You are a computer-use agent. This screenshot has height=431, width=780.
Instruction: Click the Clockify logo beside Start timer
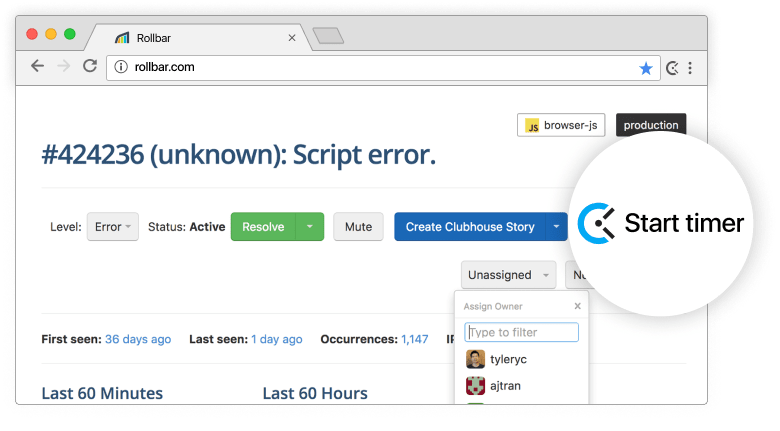click(x=596, y=223)
